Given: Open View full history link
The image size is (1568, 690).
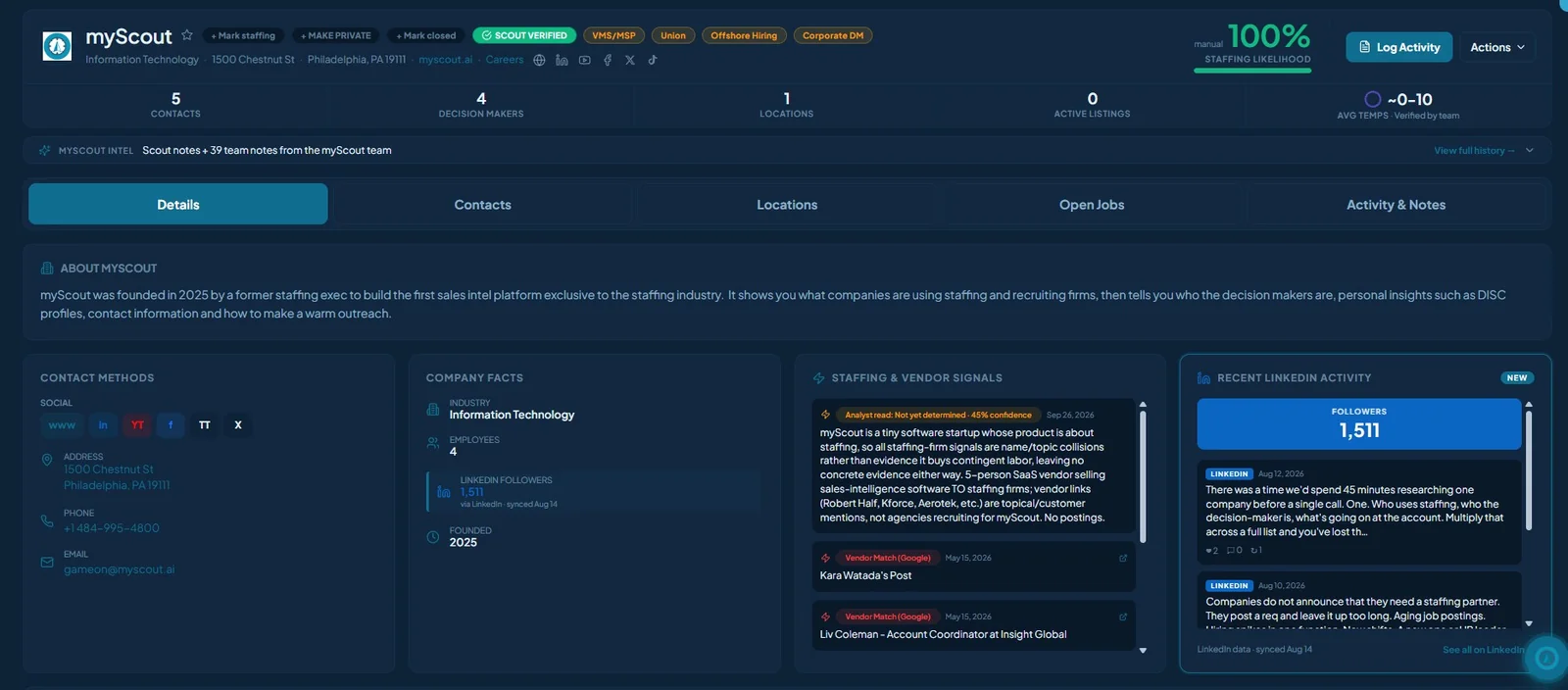Looking at the screenshot, I should pyautogui.click(x=1474, y=150).
